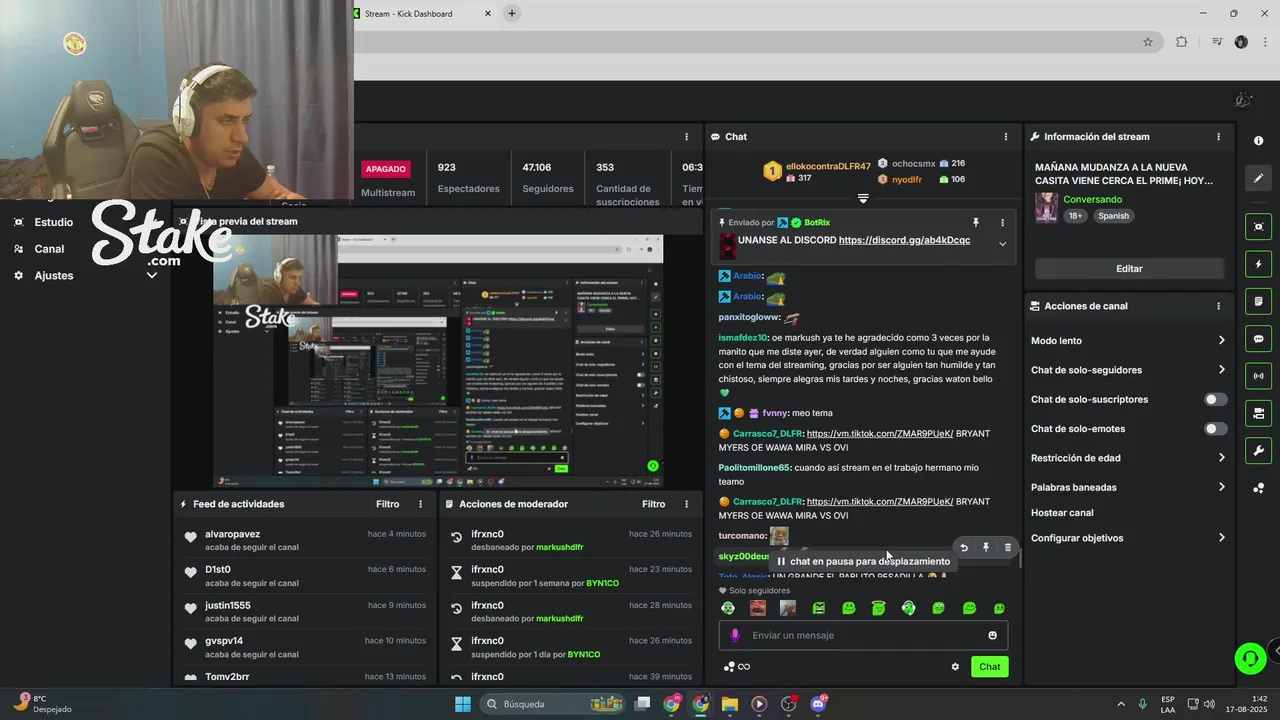
Task: Open File Explorer from the taskbar
Action: [x=729, y=704]
